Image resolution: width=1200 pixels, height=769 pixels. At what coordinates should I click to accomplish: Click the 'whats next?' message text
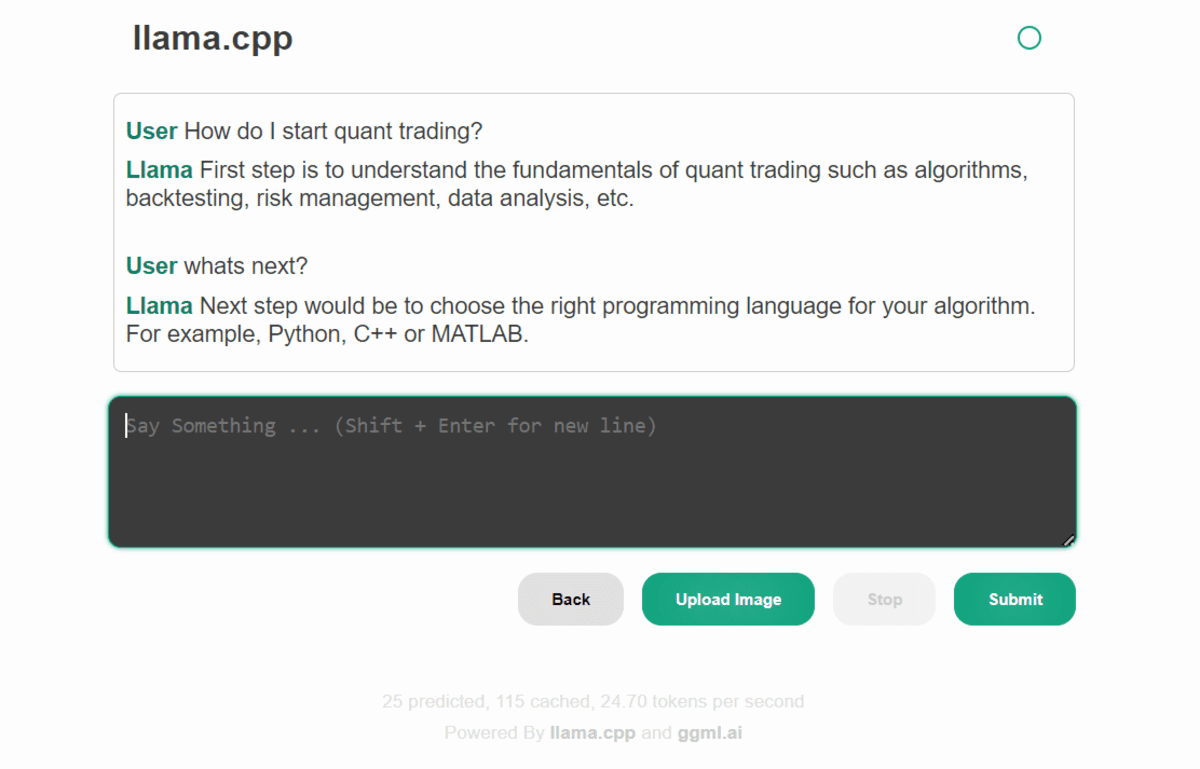click(x=246, y=266)
